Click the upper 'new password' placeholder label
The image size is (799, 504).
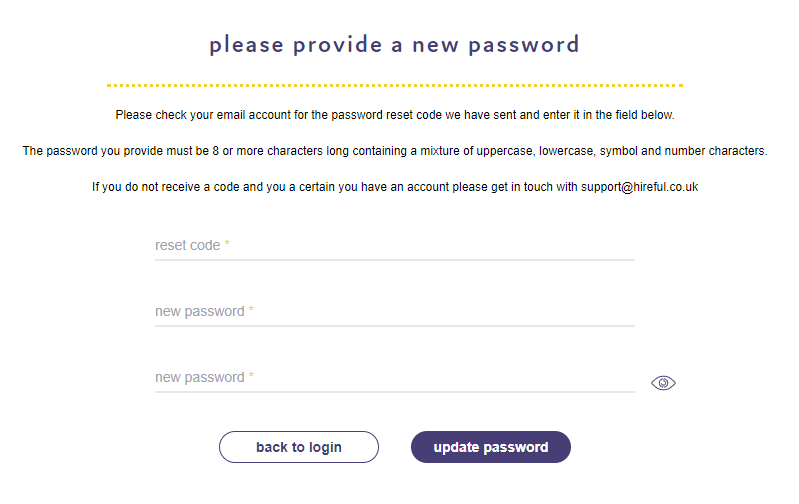[x=200, y=311]
